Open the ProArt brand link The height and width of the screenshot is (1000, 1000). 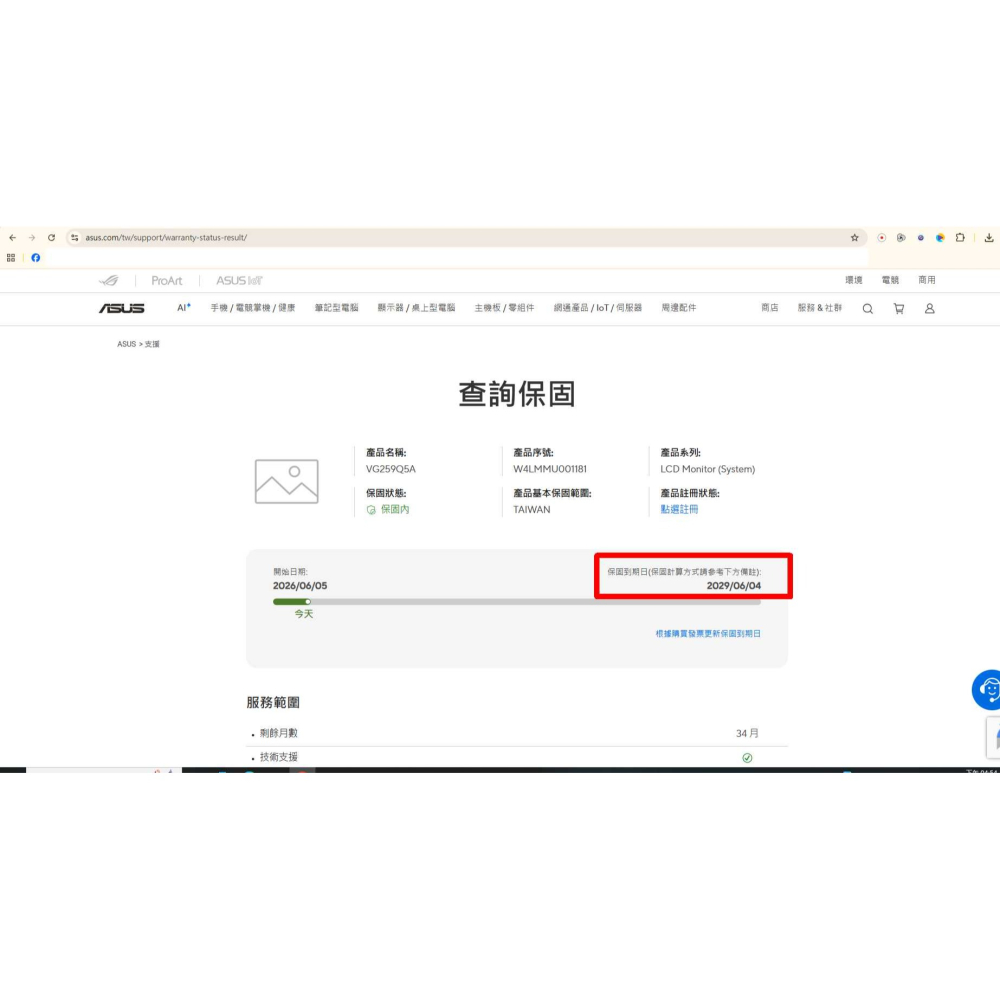166,281
